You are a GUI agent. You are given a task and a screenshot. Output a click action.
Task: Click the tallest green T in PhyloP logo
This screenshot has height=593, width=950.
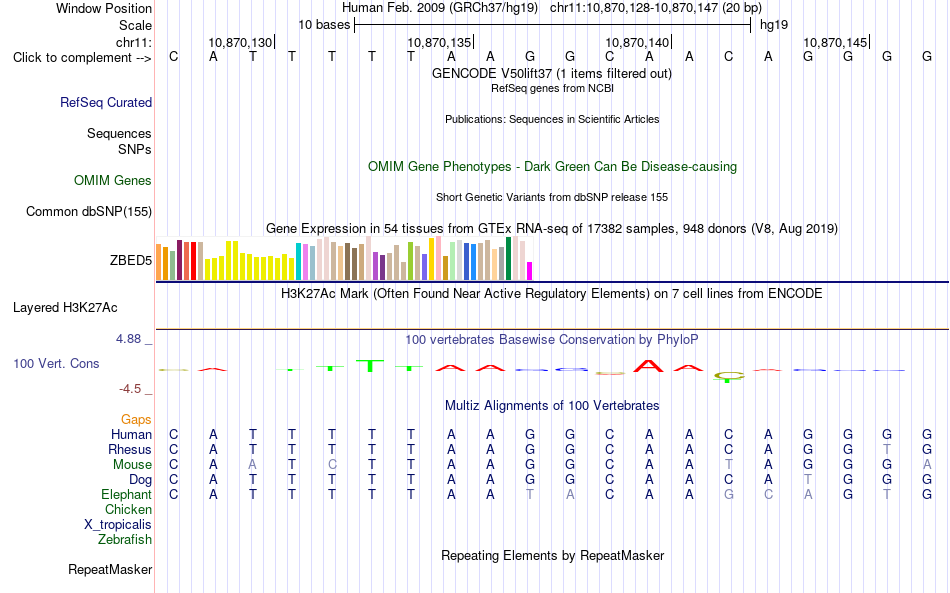370,365
